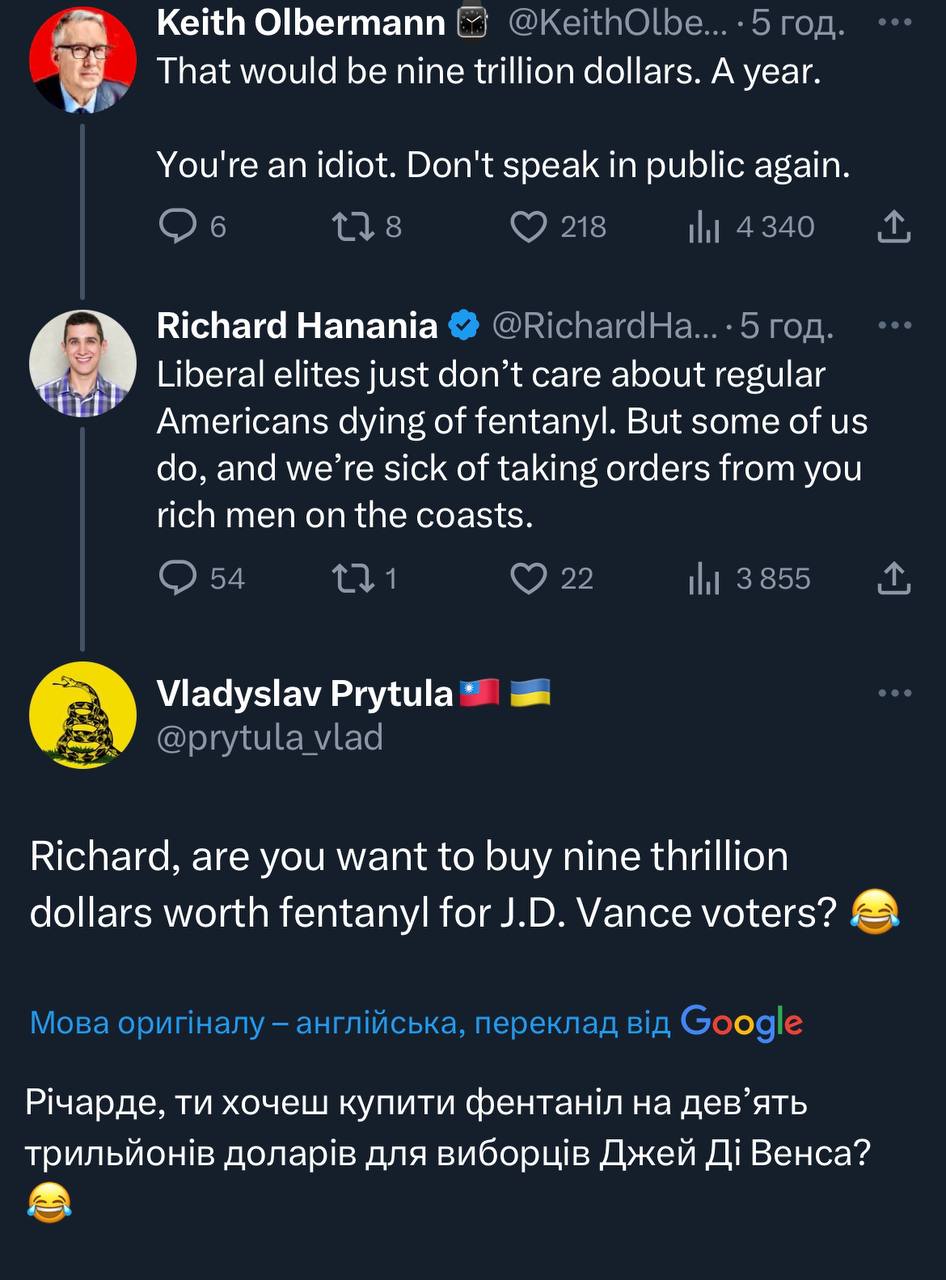This screenshot has height=1280, width=946.
Task: Open the Richard Hanania profile name link
Action: tap(297, 325)
